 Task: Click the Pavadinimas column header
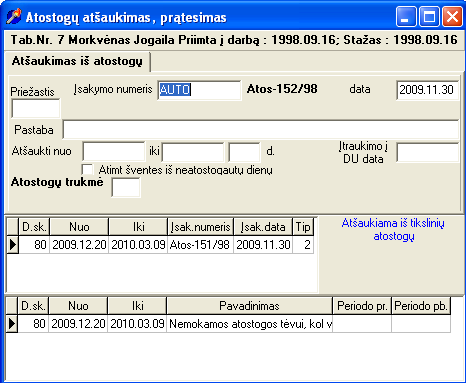(249, 306)
